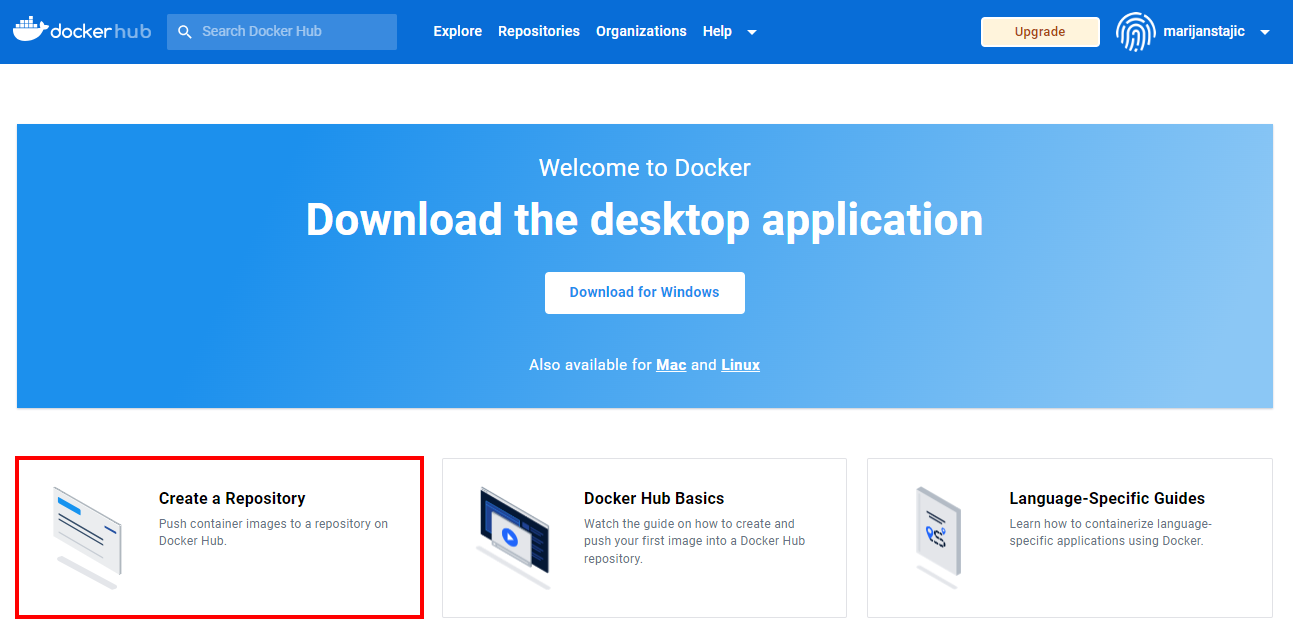Open the Docker Hub Basics heading

click(x=654, y=498)
